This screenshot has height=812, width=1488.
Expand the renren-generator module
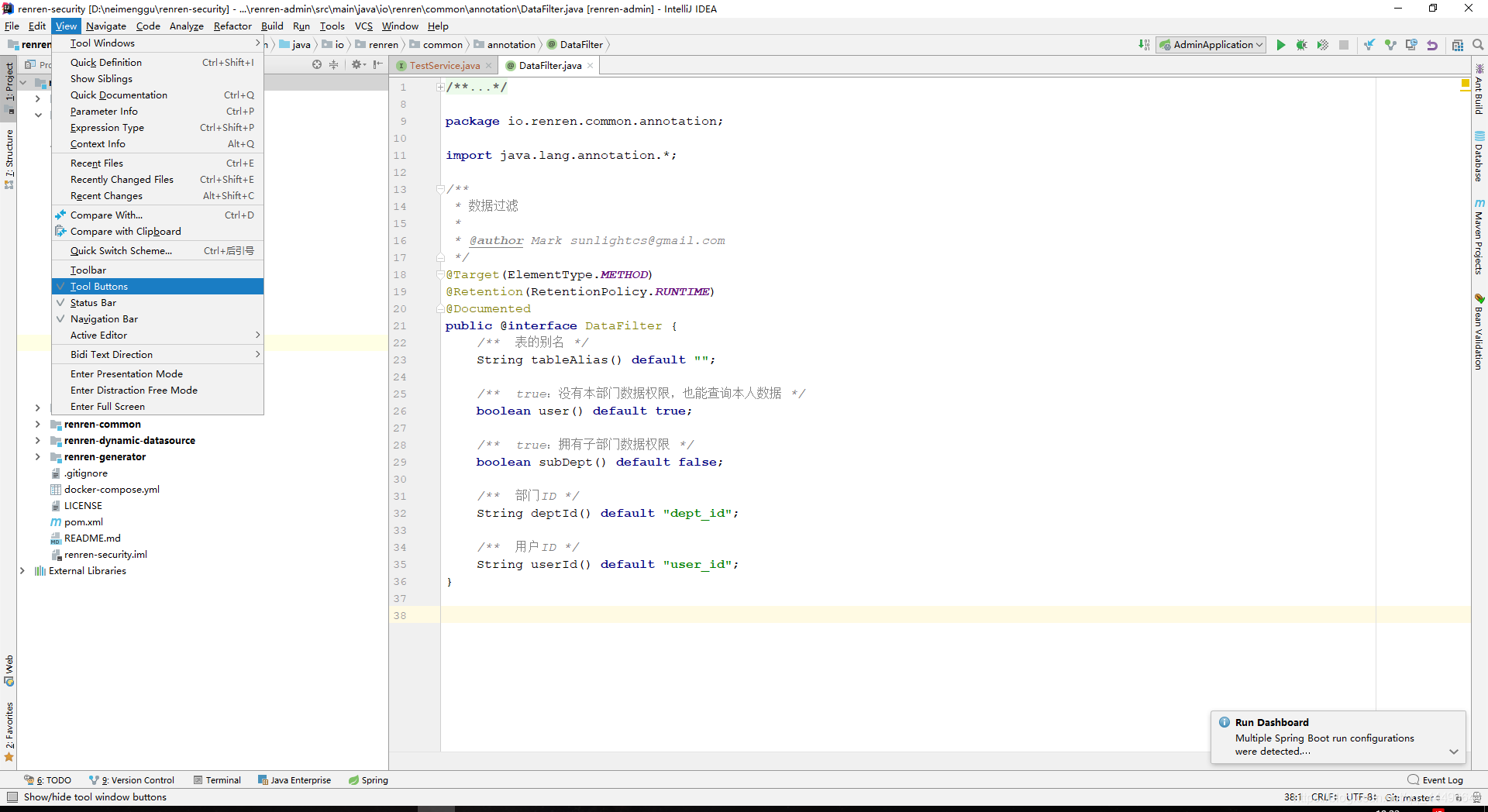coord(37,457)
